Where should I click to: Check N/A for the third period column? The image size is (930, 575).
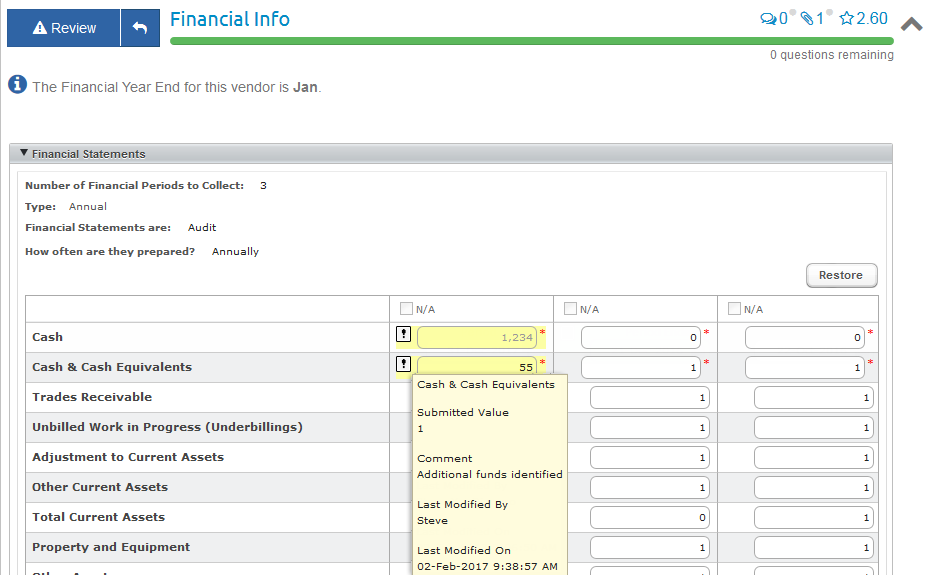coord(734,309)
